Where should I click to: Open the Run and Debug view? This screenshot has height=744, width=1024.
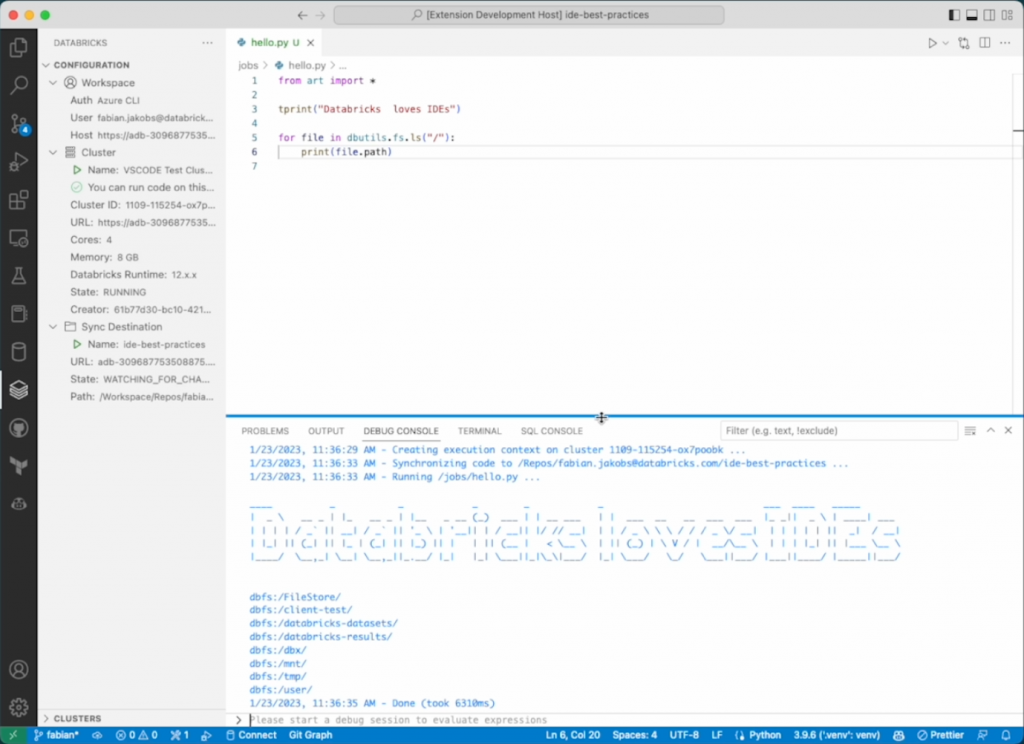[18, 162]
